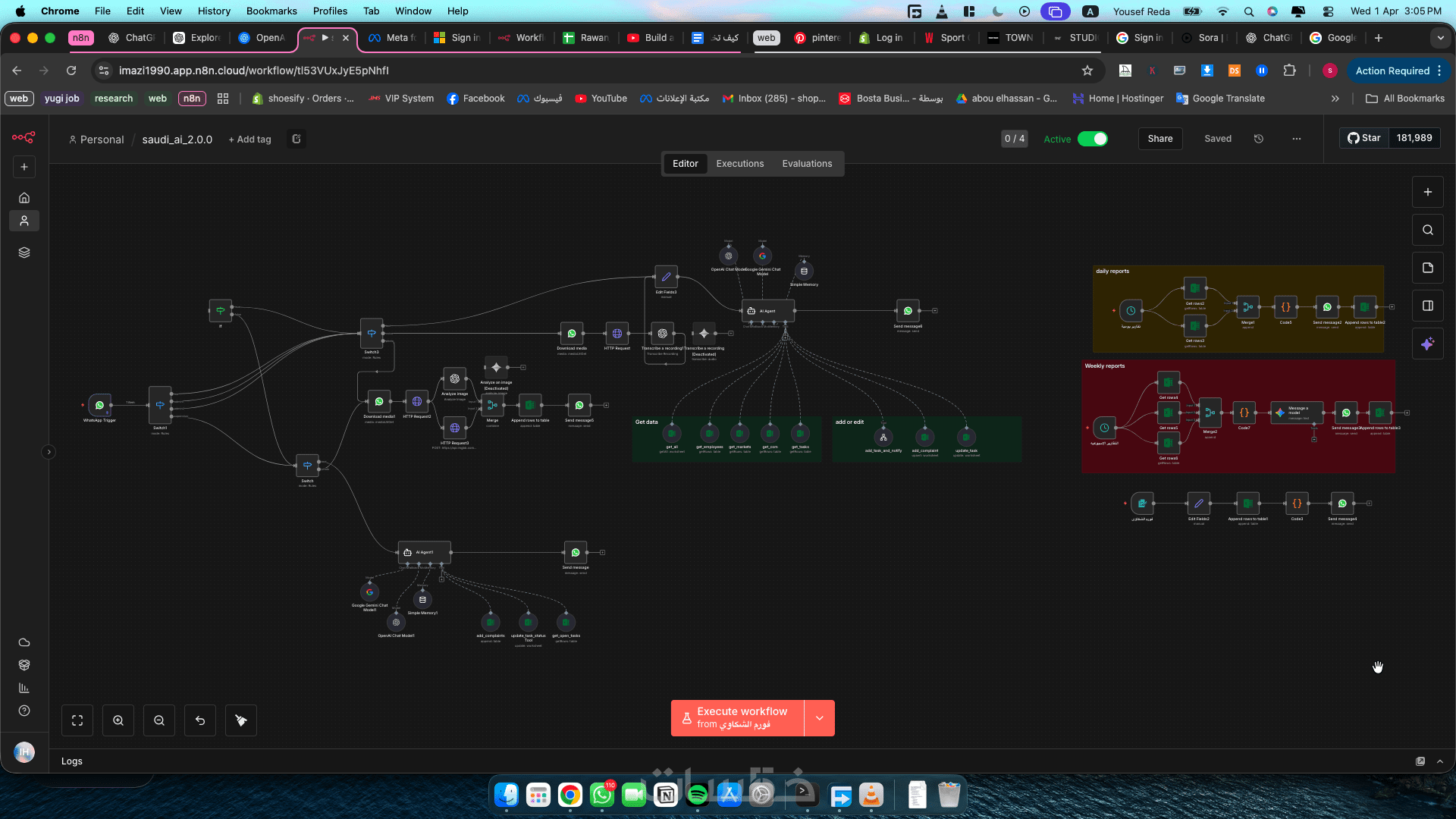Click the zoom to fit canvas icon

[77, 720]
